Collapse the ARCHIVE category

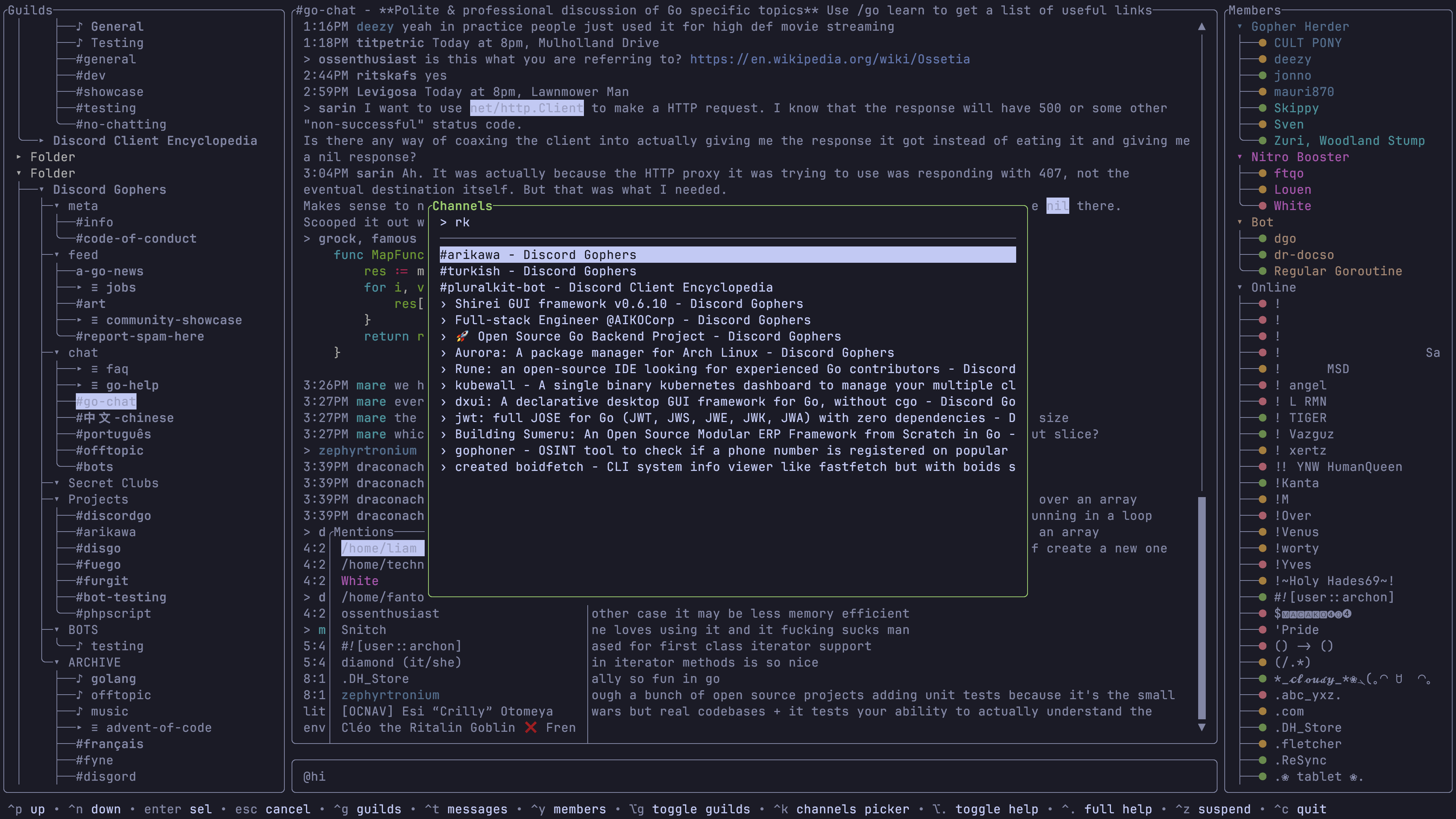(56, 662)
